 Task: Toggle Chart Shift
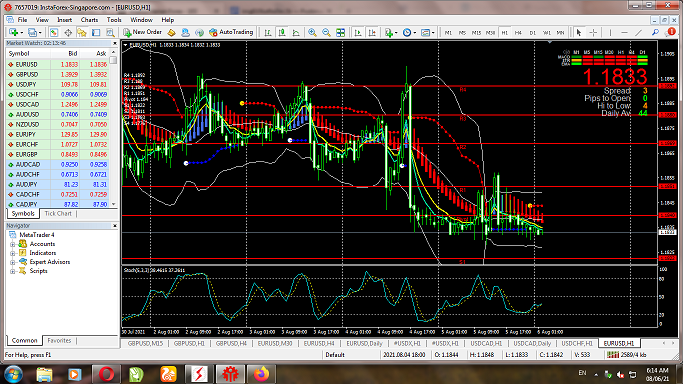(x=372, y=32)
